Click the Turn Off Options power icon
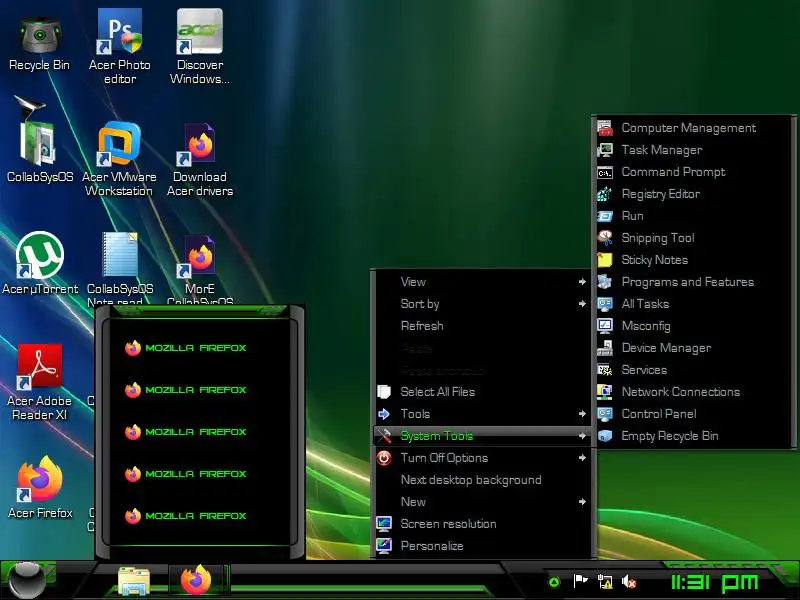 pyautogui.click(x=384, y=458)
